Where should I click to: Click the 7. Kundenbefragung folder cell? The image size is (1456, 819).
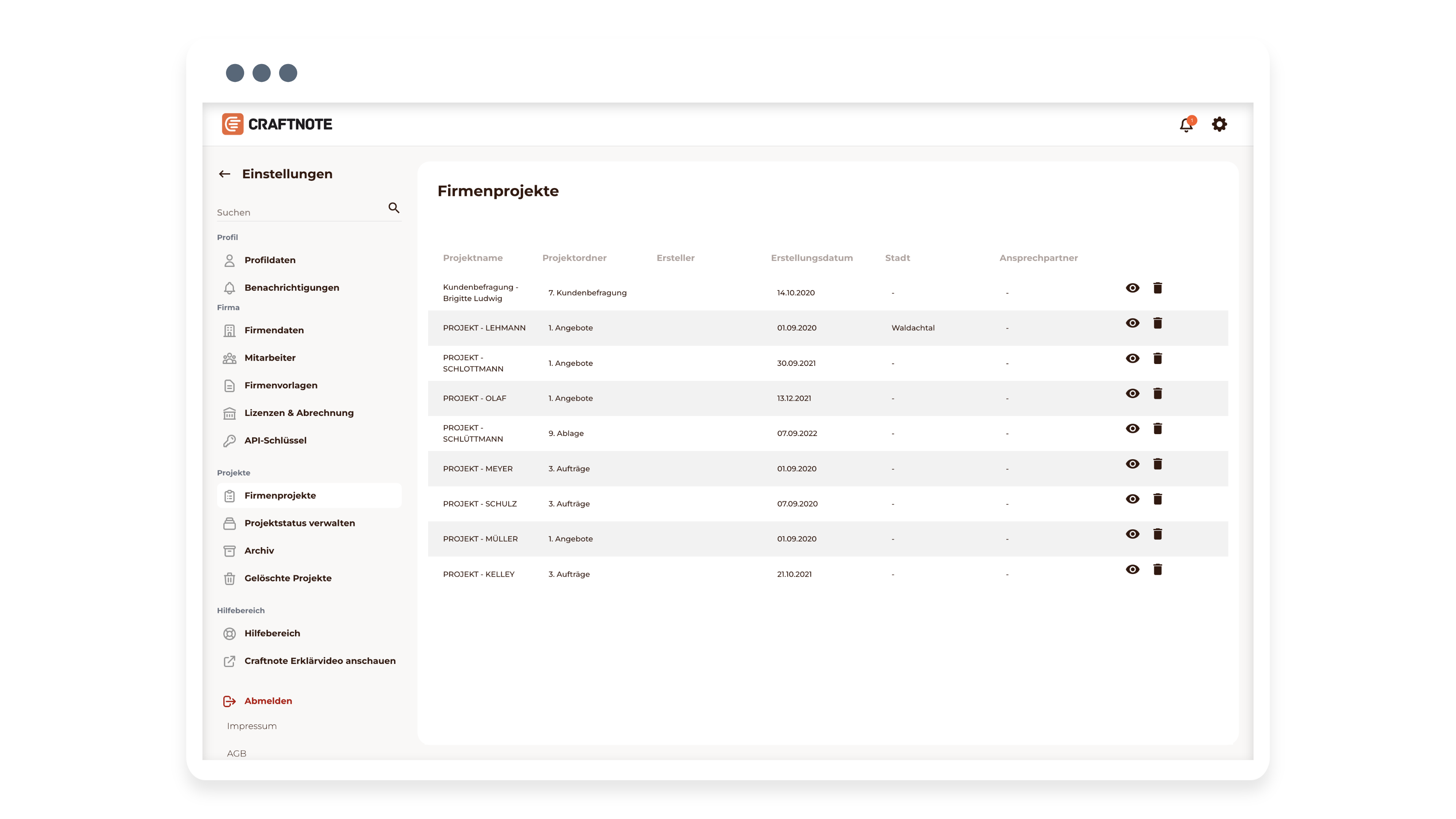587,293
